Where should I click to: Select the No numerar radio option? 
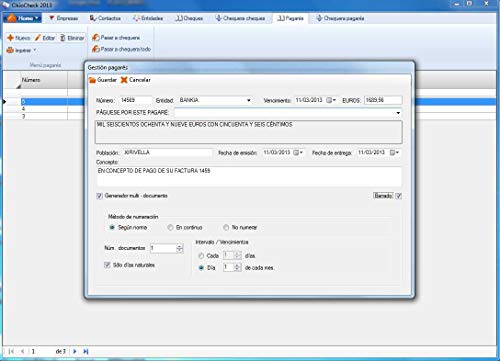[226, 227]
